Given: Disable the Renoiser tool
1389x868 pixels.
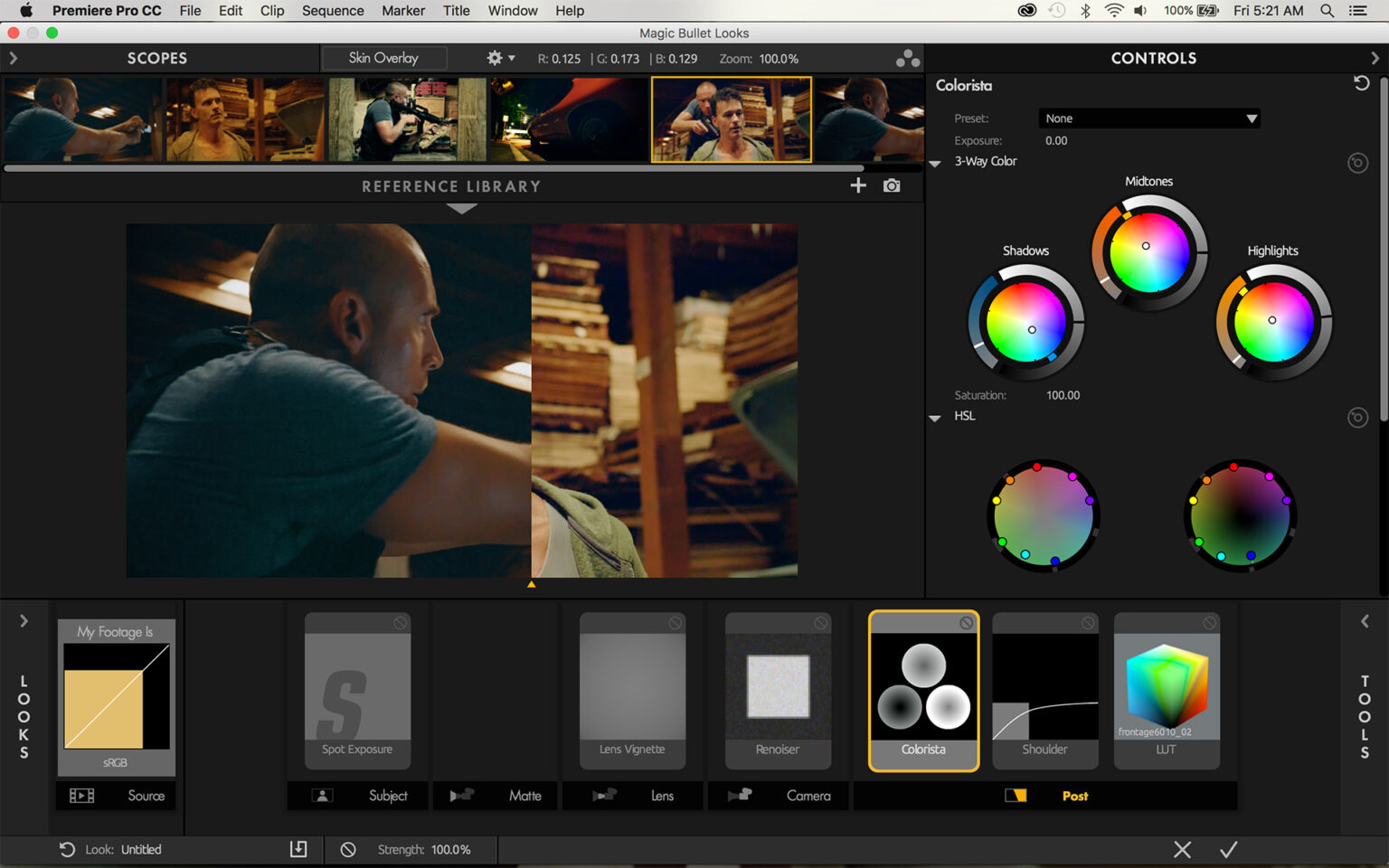Looking at the screenshot, I should (820, 623).
